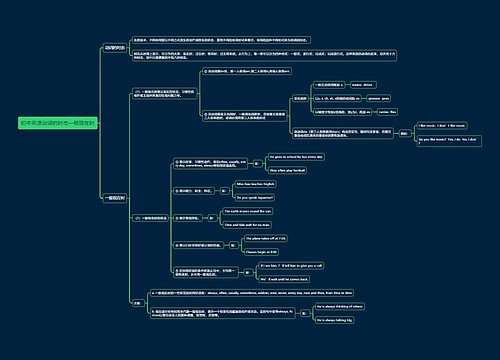Select the 'makes drives' example node

pos(363,85)
